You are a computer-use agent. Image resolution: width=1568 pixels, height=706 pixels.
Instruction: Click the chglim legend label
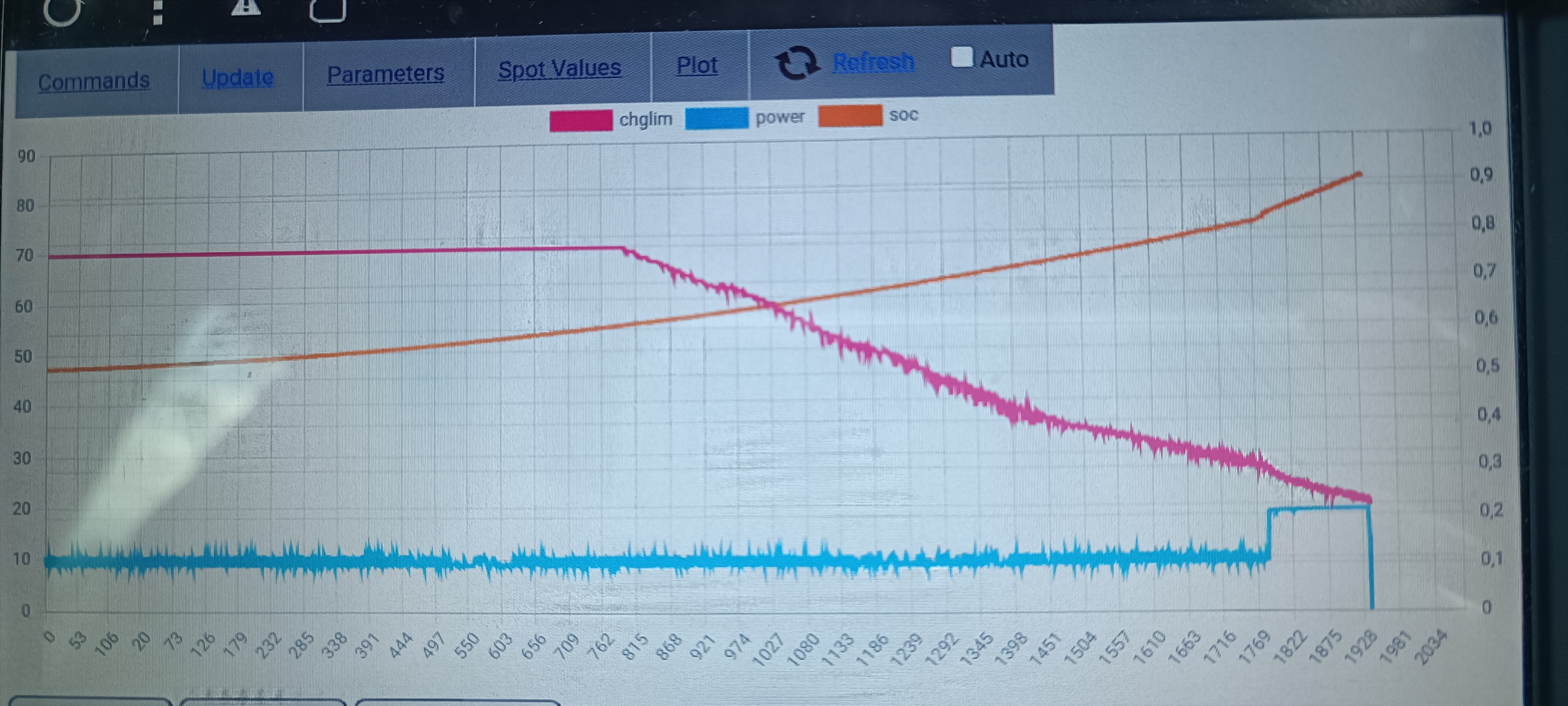click(645, 119)
